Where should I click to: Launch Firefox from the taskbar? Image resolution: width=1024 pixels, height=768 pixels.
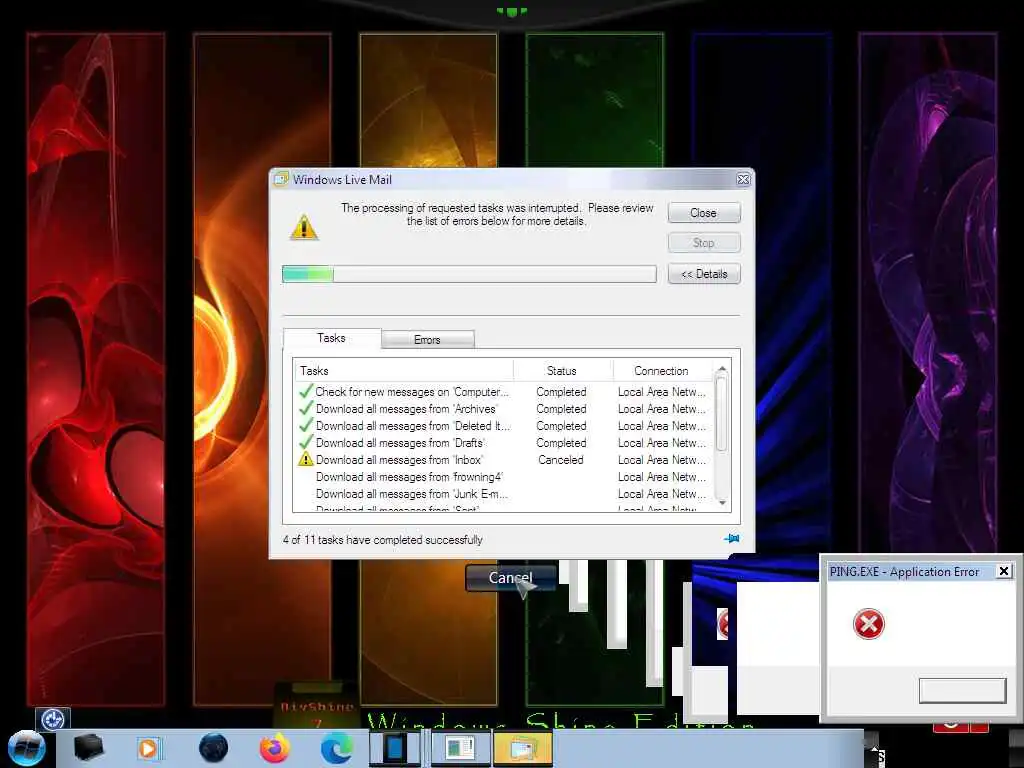pyautogui.click(x=275, y=748)
